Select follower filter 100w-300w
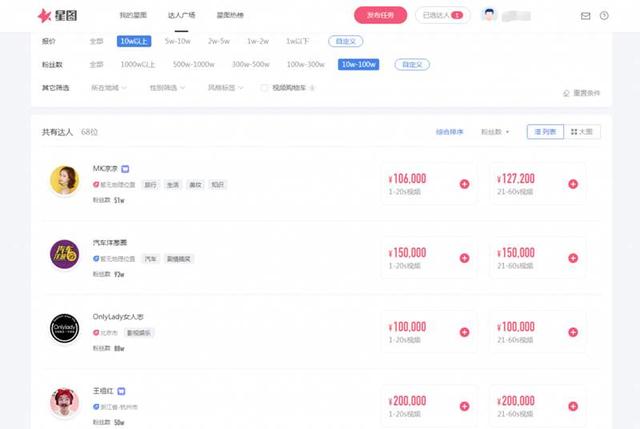The height and width of the screenshot is (429, 640). [x=306, y=64]
